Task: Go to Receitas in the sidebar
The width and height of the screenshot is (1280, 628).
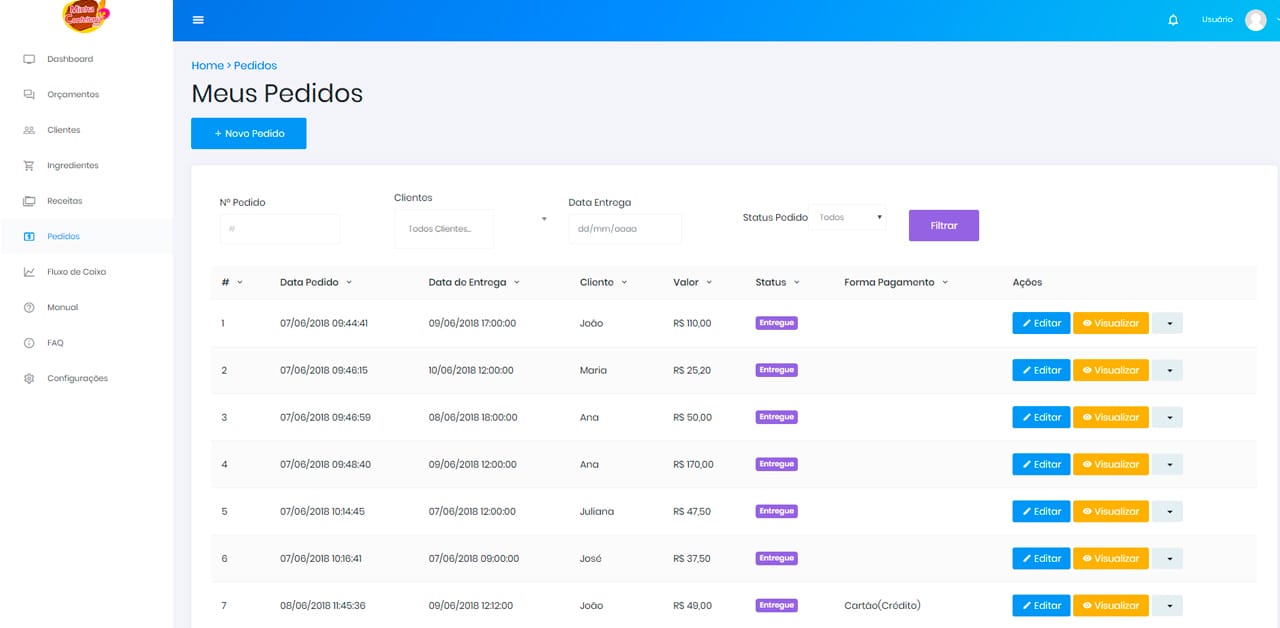Action: pyautogui.click(x=64, y=201)
